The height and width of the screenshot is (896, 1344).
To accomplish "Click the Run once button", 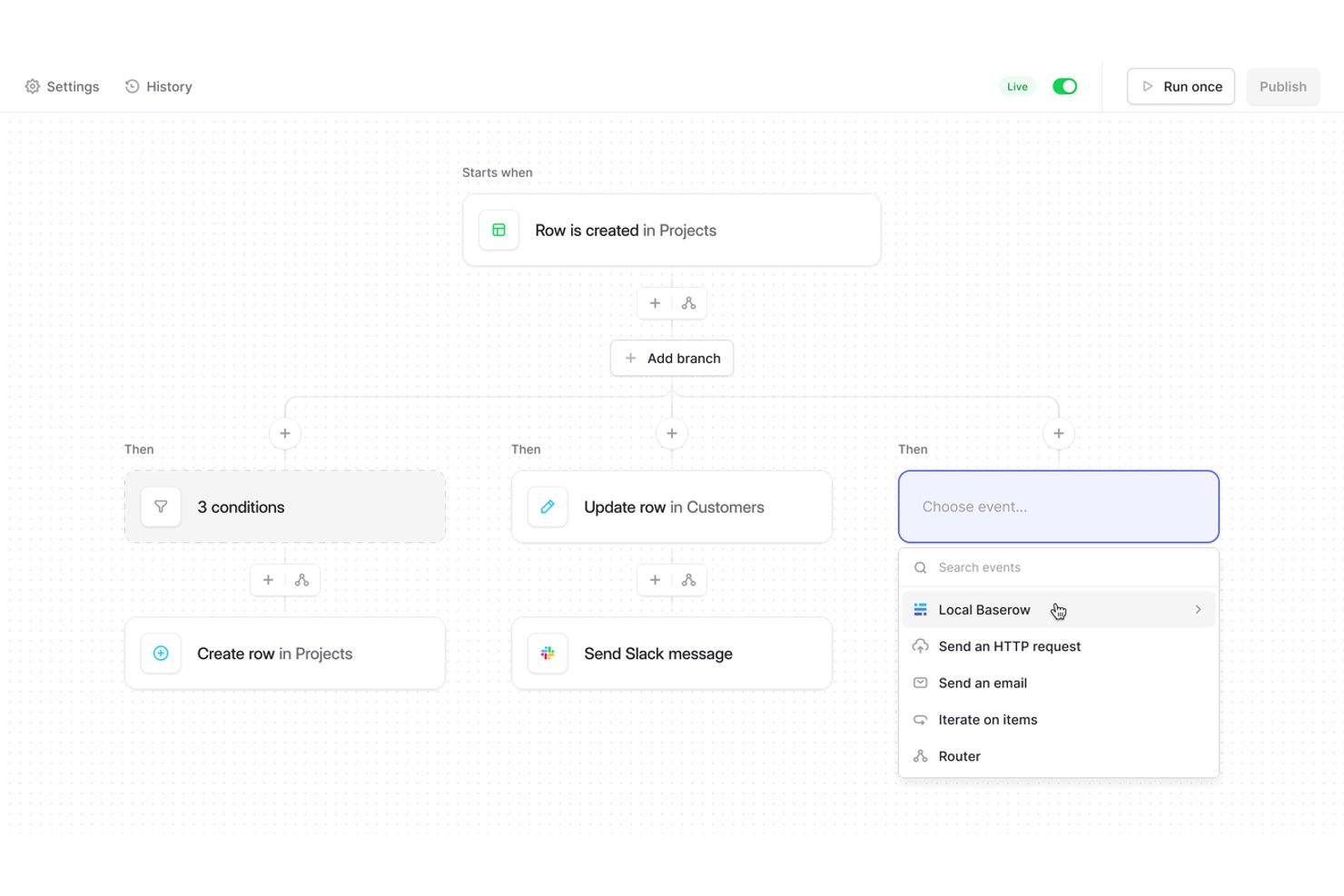I will pyautogui.click(x=1181, y=86).
